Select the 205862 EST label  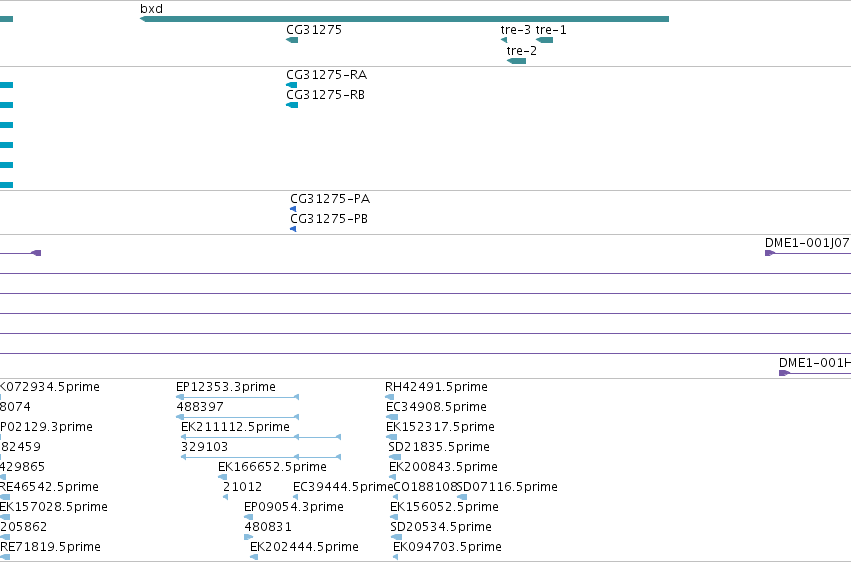tap(24, 527)
